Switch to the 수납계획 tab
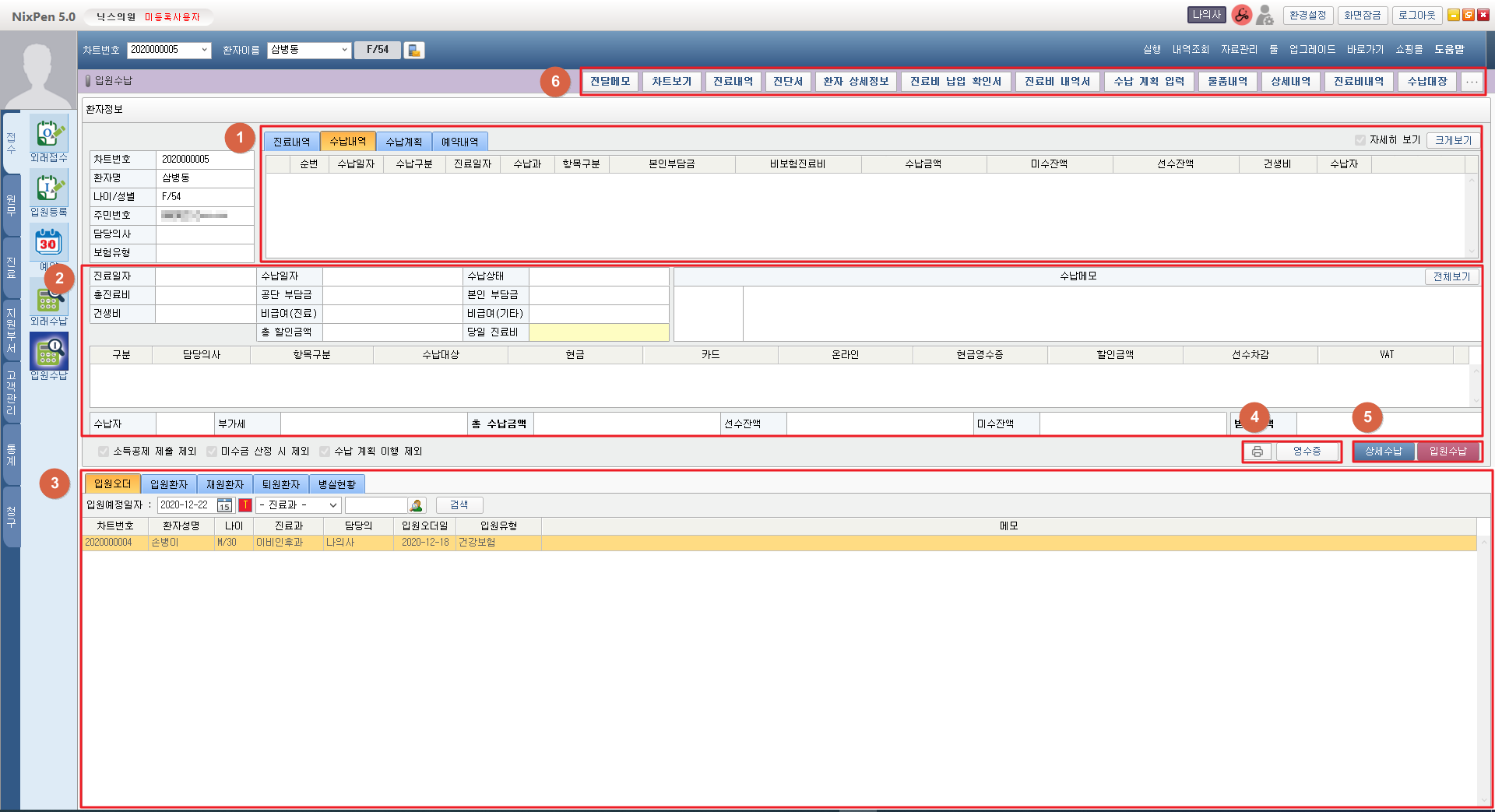 [x=403, y=142]
